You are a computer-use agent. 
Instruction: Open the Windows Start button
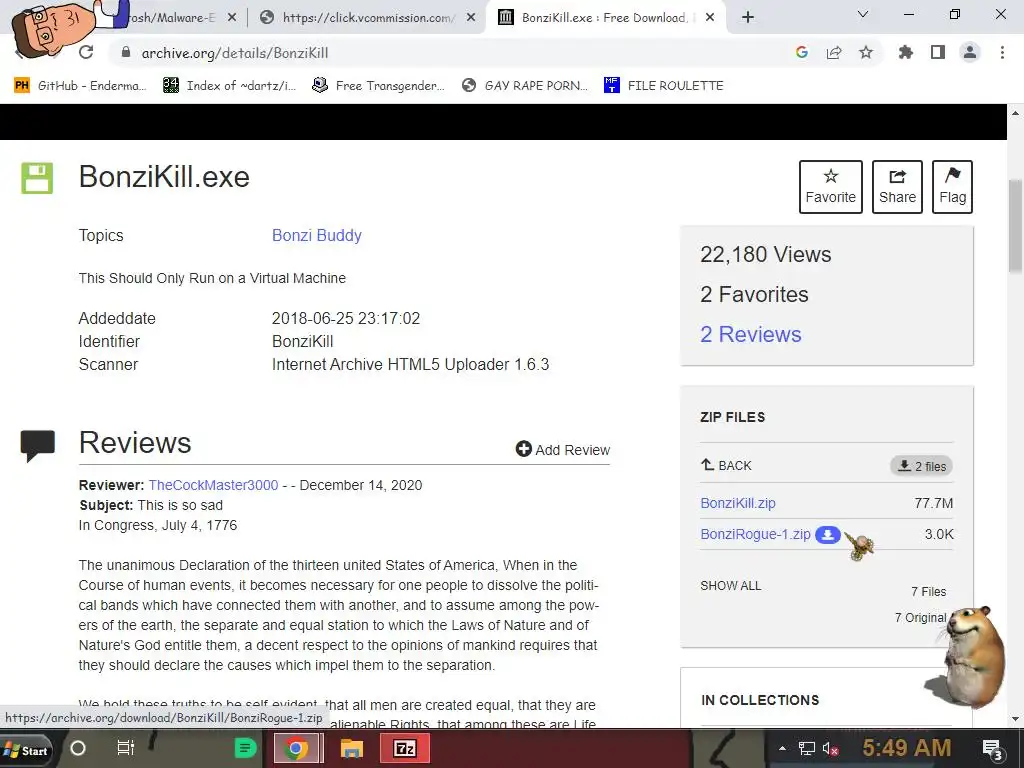(x=25, y=750)
